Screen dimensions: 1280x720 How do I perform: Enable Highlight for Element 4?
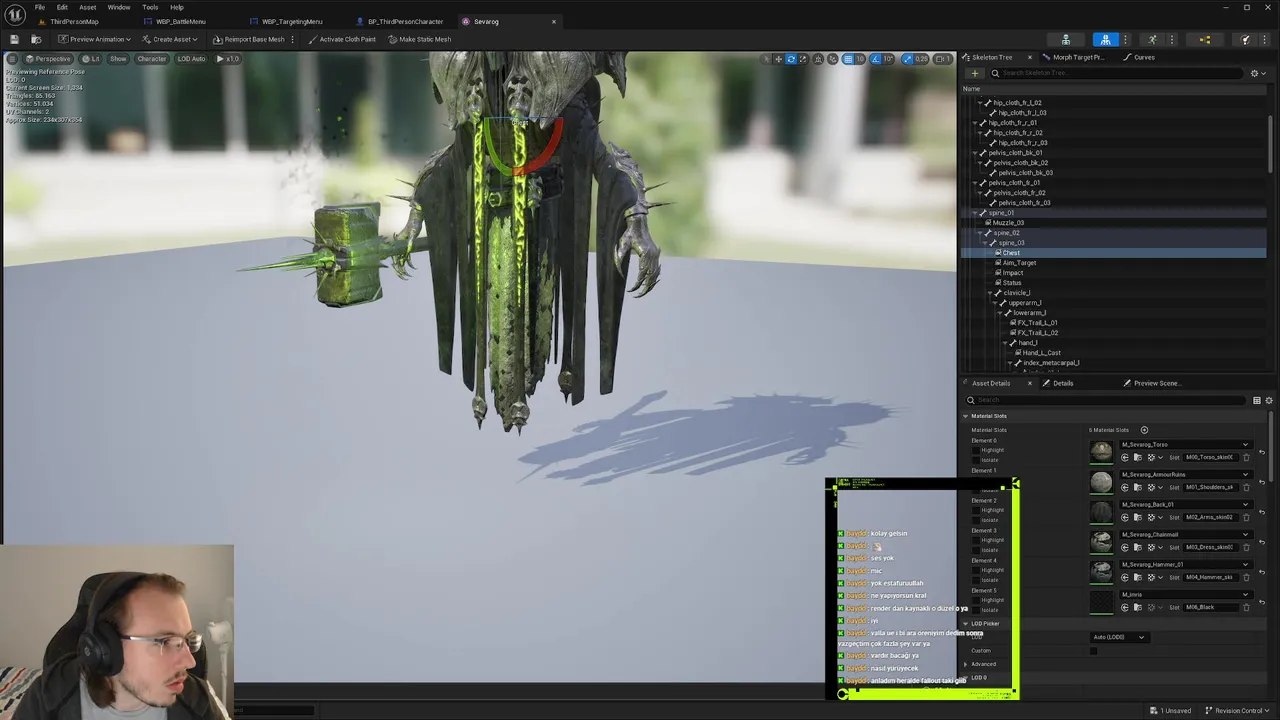(x=977, y=570)
